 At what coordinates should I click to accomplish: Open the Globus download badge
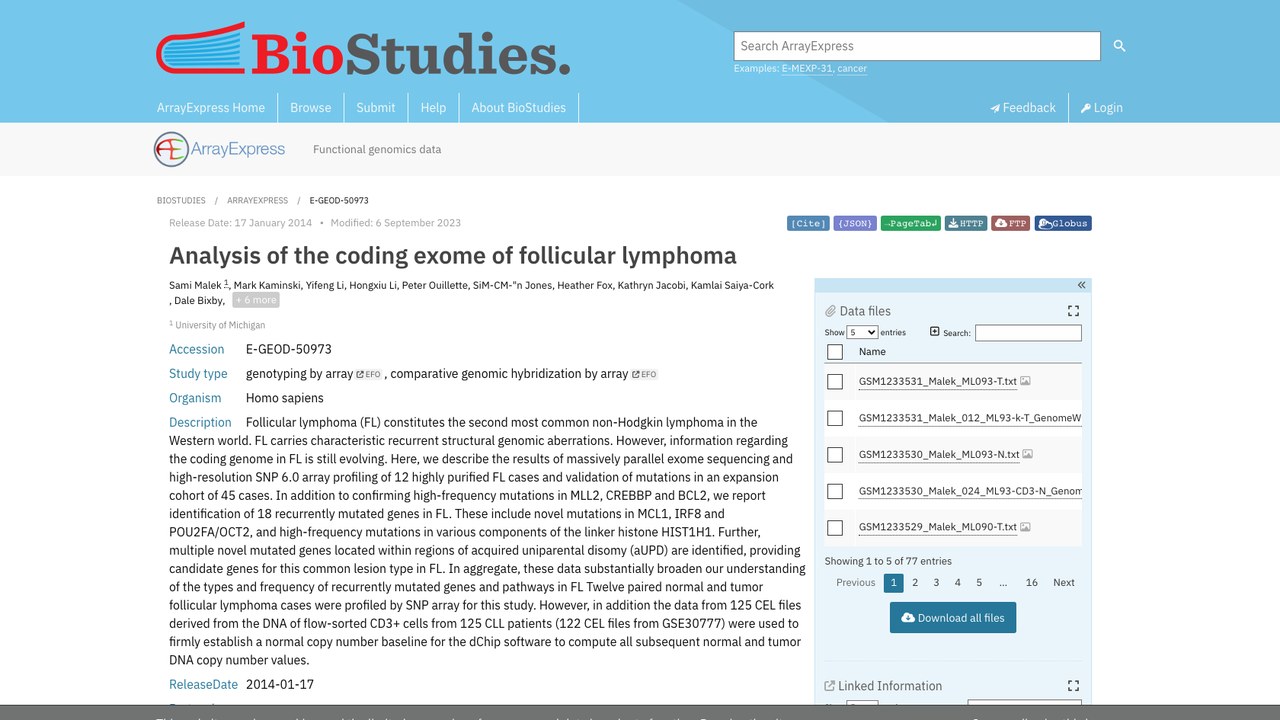click(1063, 223)
